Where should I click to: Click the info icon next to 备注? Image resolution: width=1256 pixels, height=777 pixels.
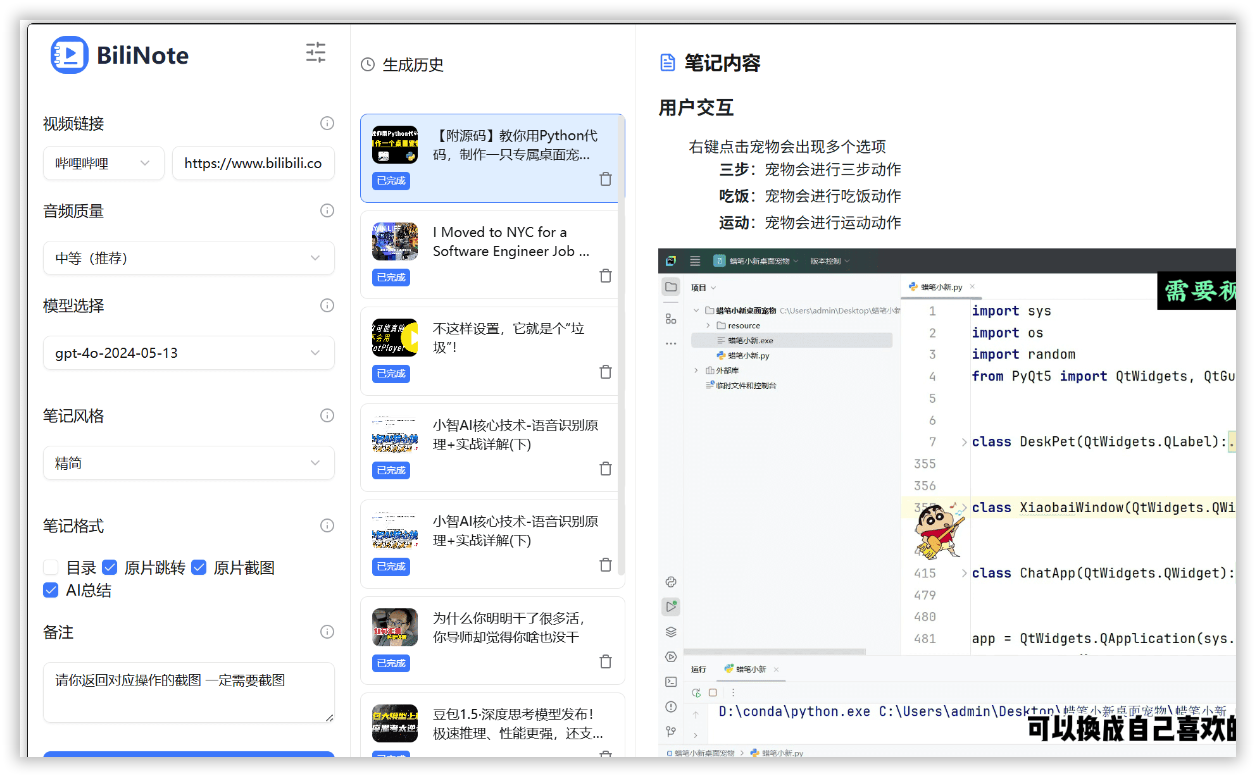(x=327, y=632)
